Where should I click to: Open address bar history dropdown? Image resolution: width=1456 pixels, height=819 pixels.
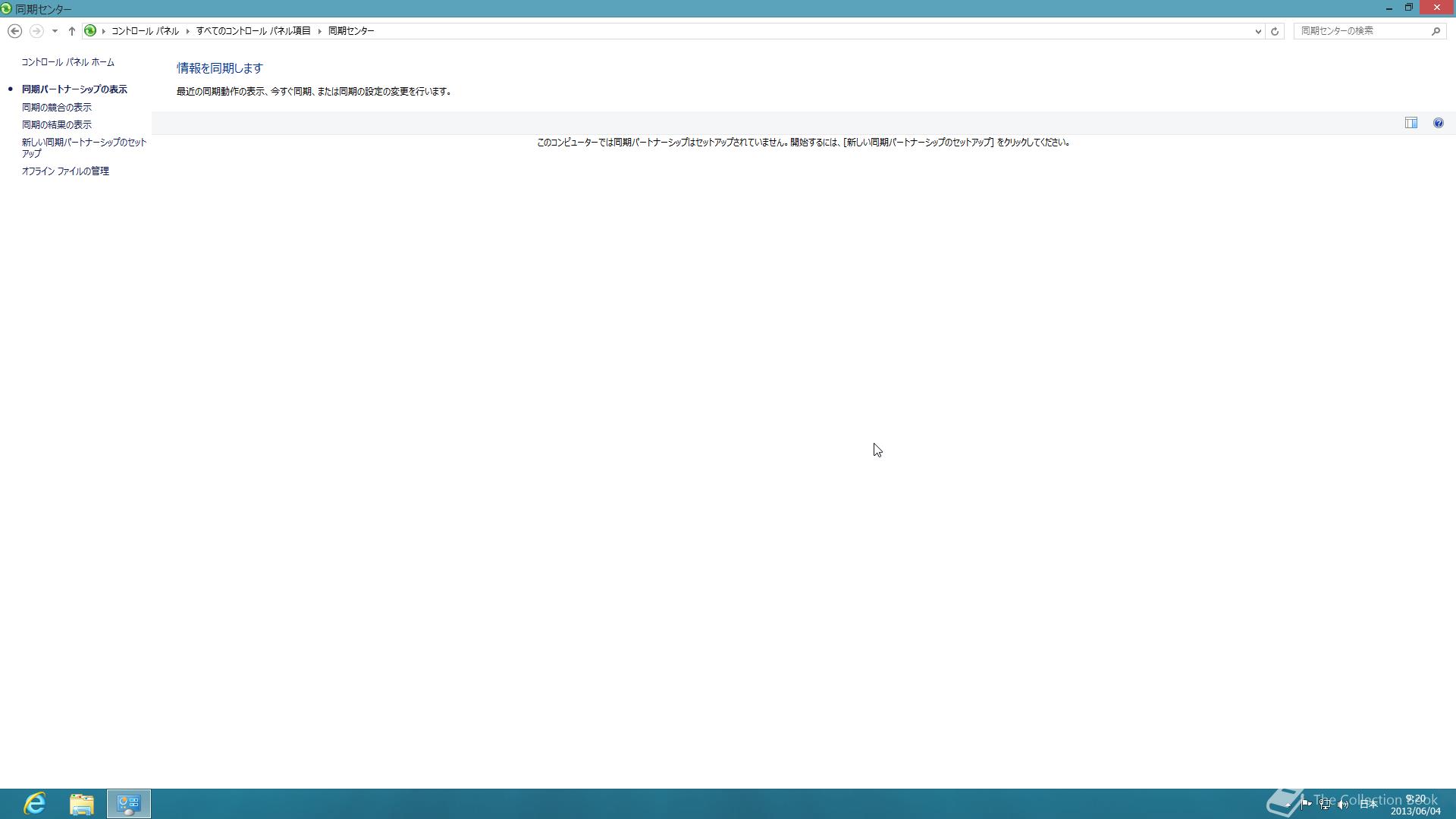click(1258, 31)
